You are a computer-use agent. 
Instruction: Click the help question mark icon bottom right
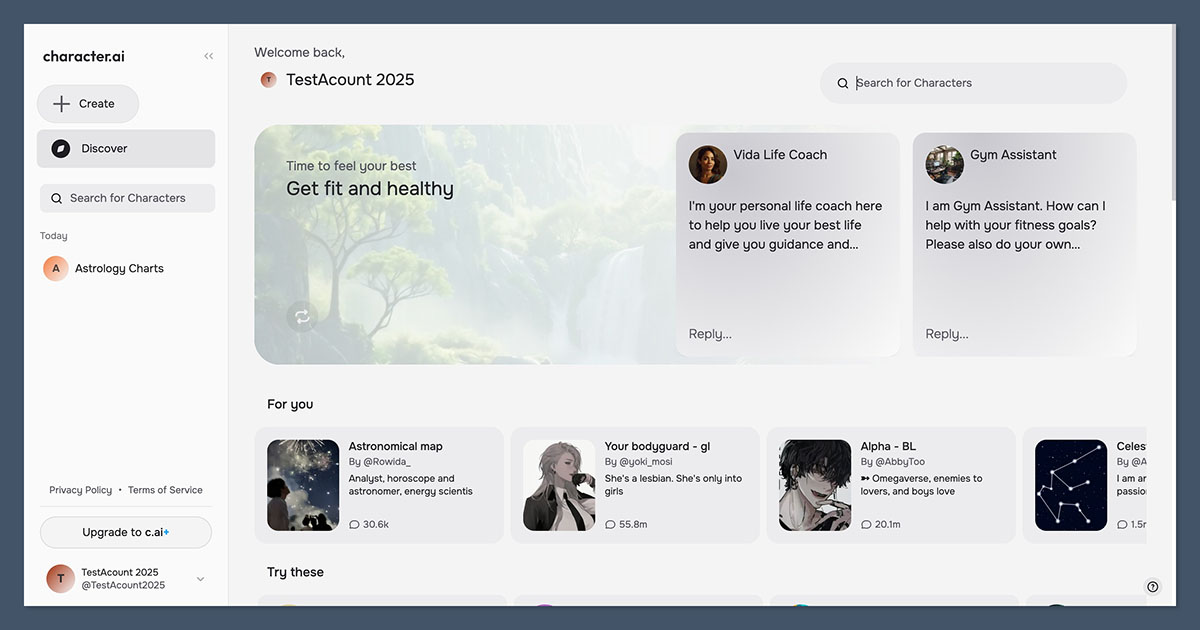tap(1152, 587)
